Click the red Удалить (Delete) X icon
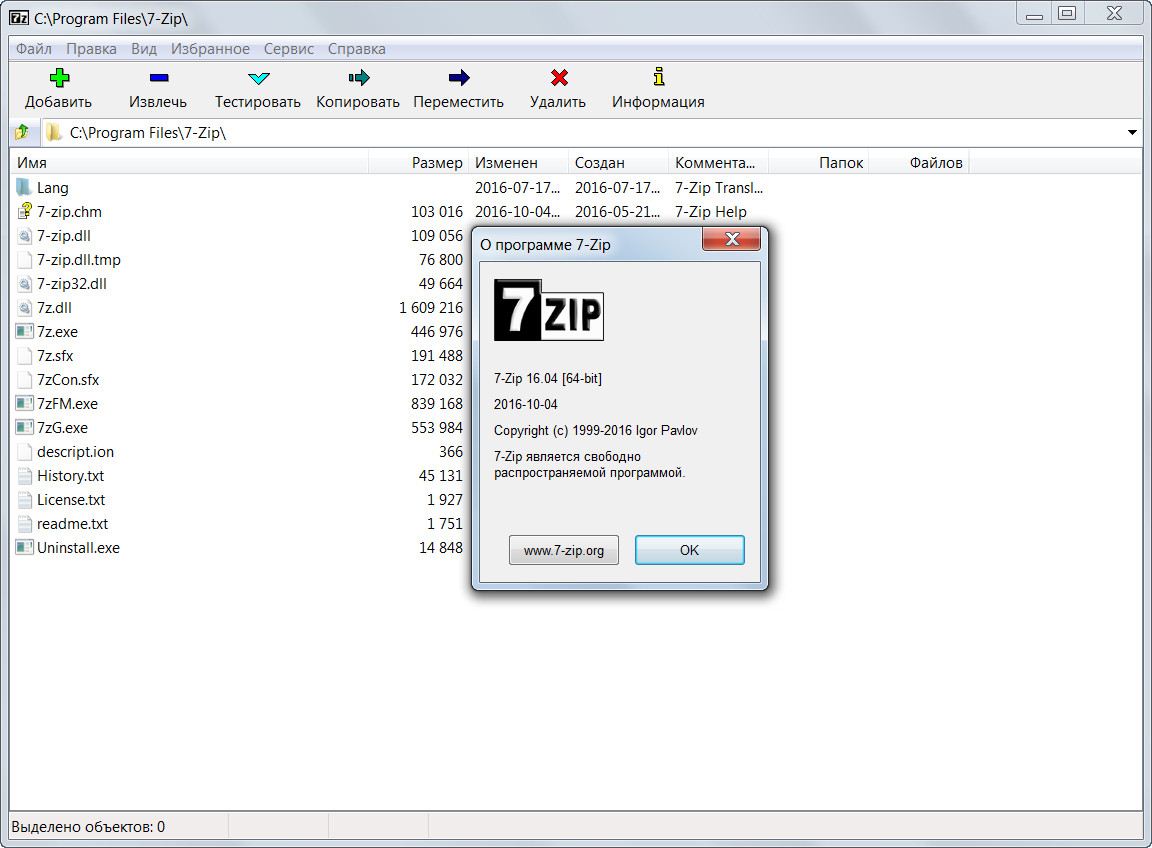Viewport: 1152px width, 848px height. click(559, 77)
